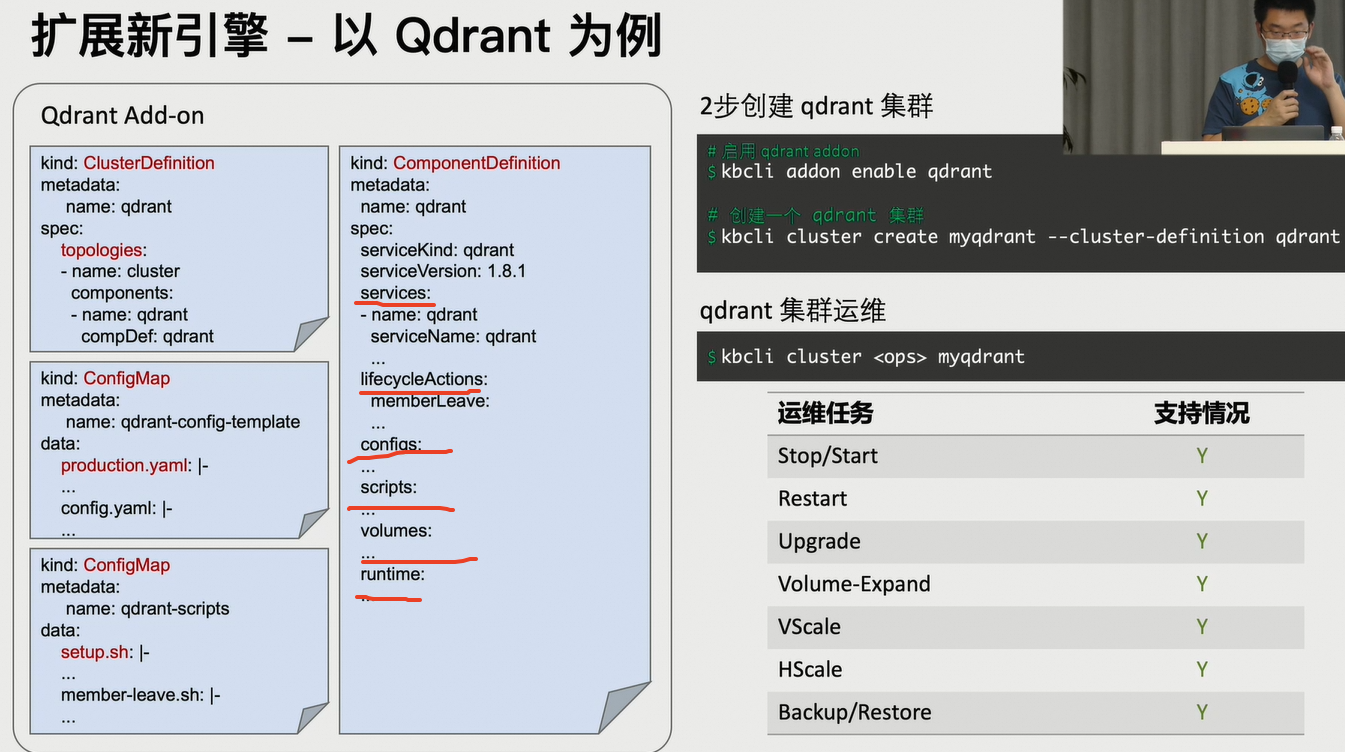The height and width of the screenshot is (752, 1345).
Task: Select the "services:" key
Action: pos(395,293)
